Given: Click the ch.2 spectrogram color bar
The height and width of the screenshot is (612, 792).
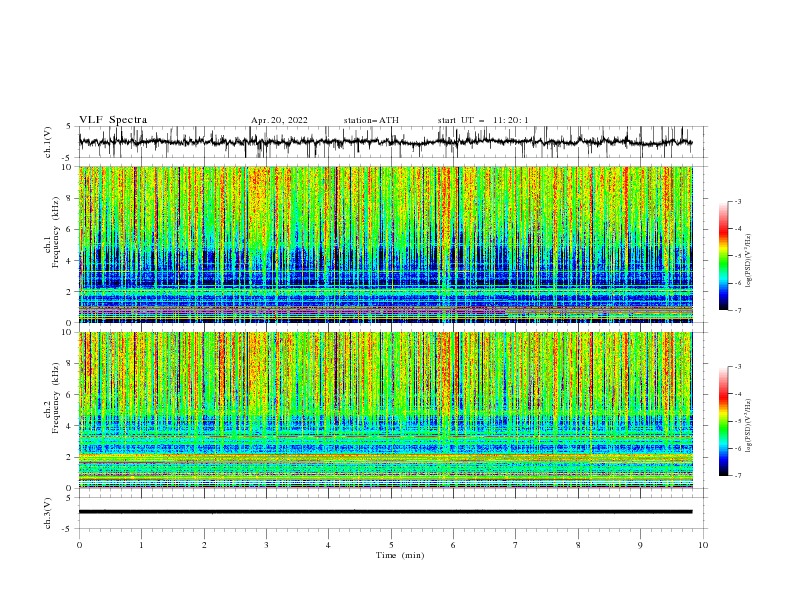Looking at the screenshot, I should 723,421.
